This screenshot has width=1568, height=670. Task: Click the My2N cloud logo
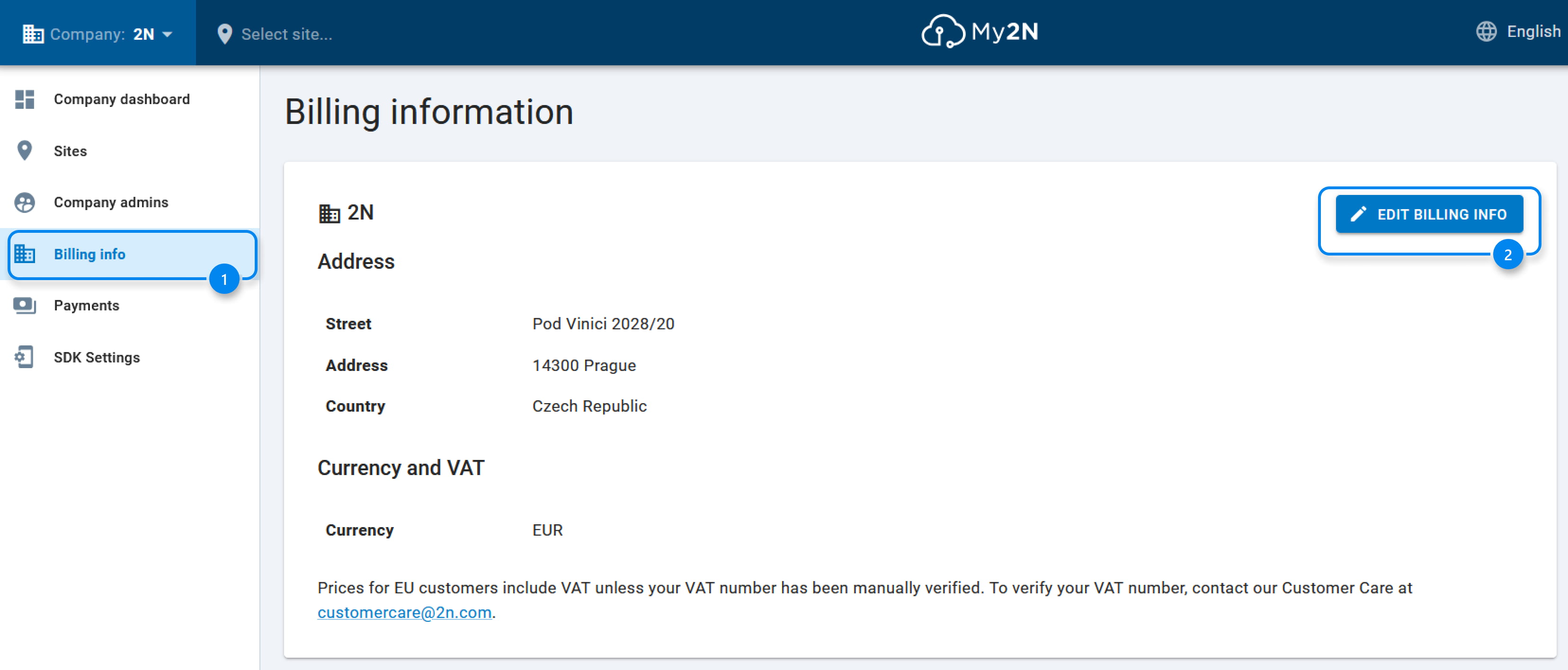pos(980,32)
